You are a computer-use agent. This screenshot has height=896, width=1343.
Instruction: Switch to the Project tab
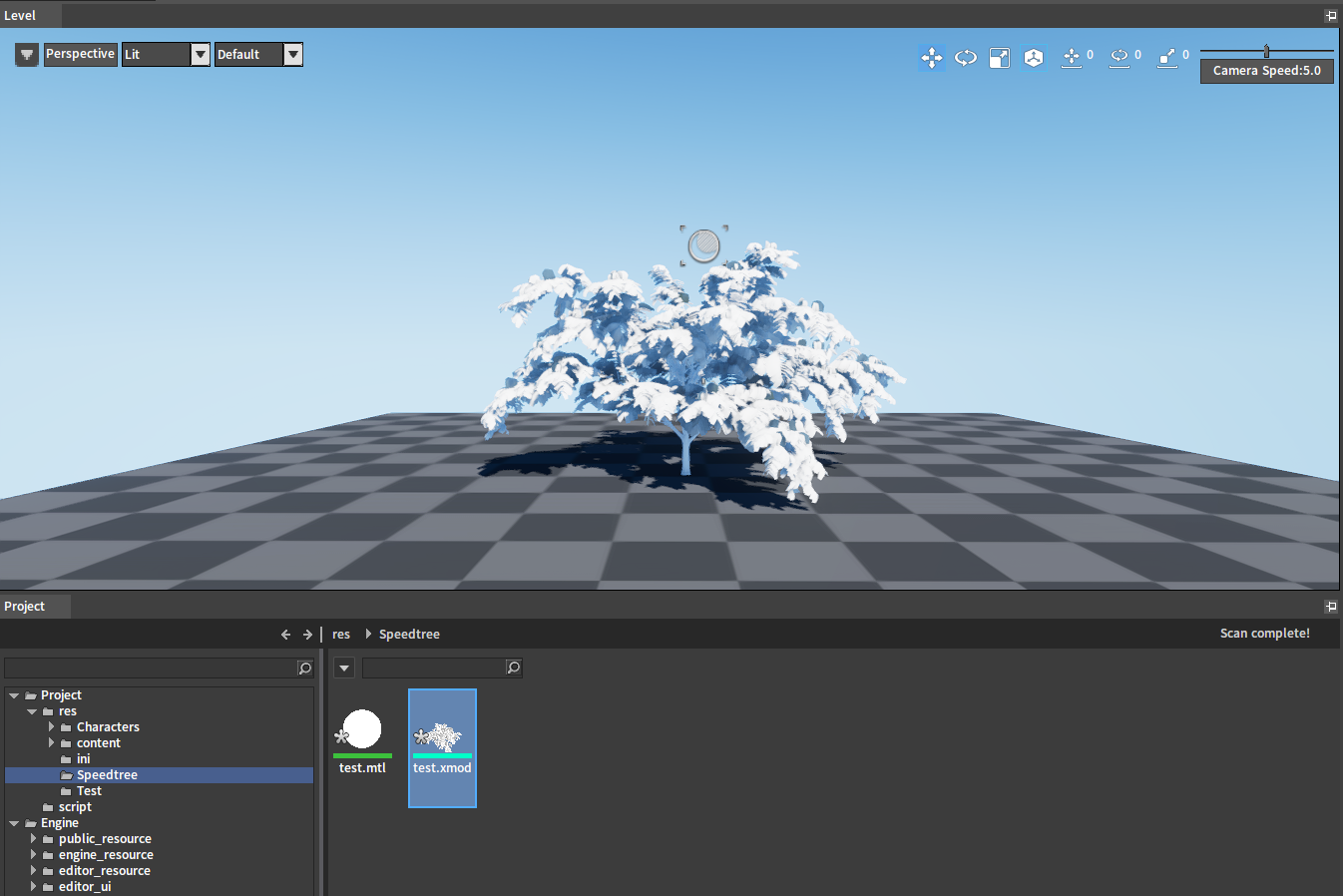pos(25,607)
